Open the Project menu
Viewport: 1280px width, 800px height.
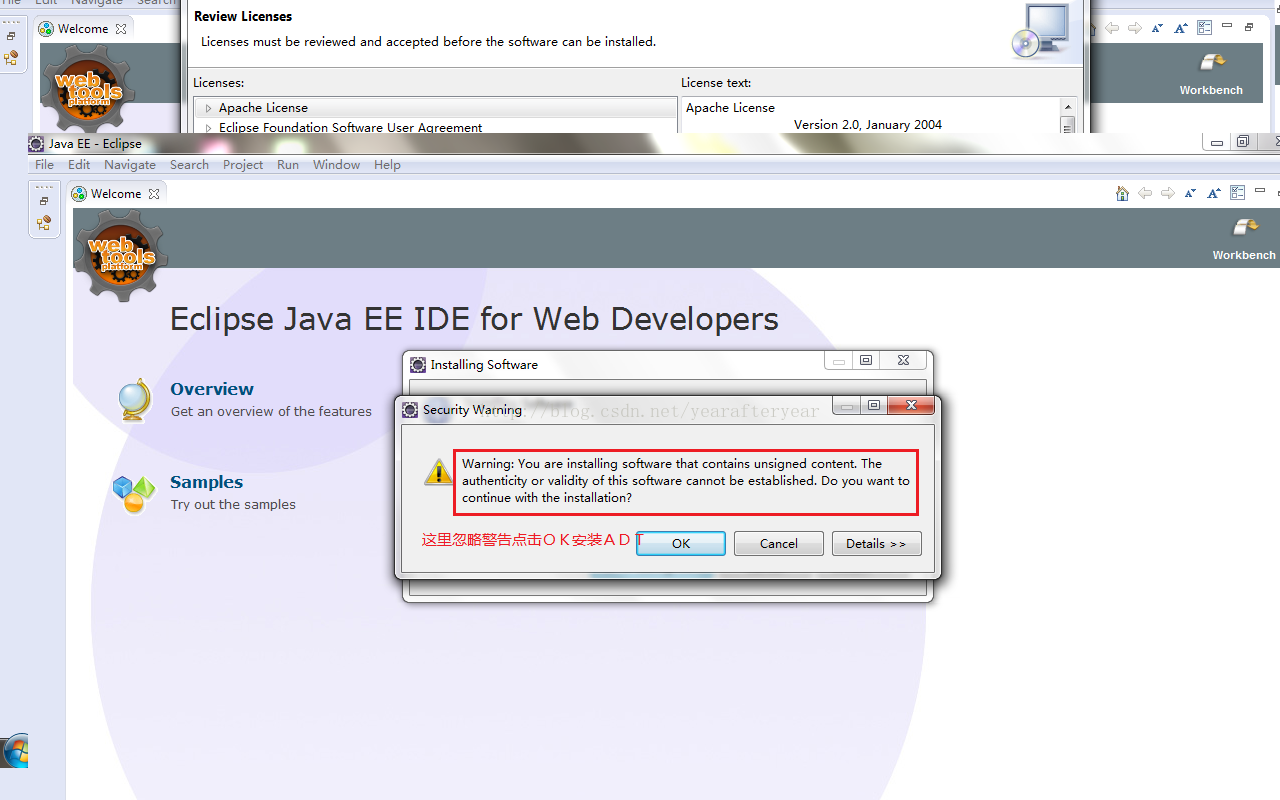tap(243, 164)
